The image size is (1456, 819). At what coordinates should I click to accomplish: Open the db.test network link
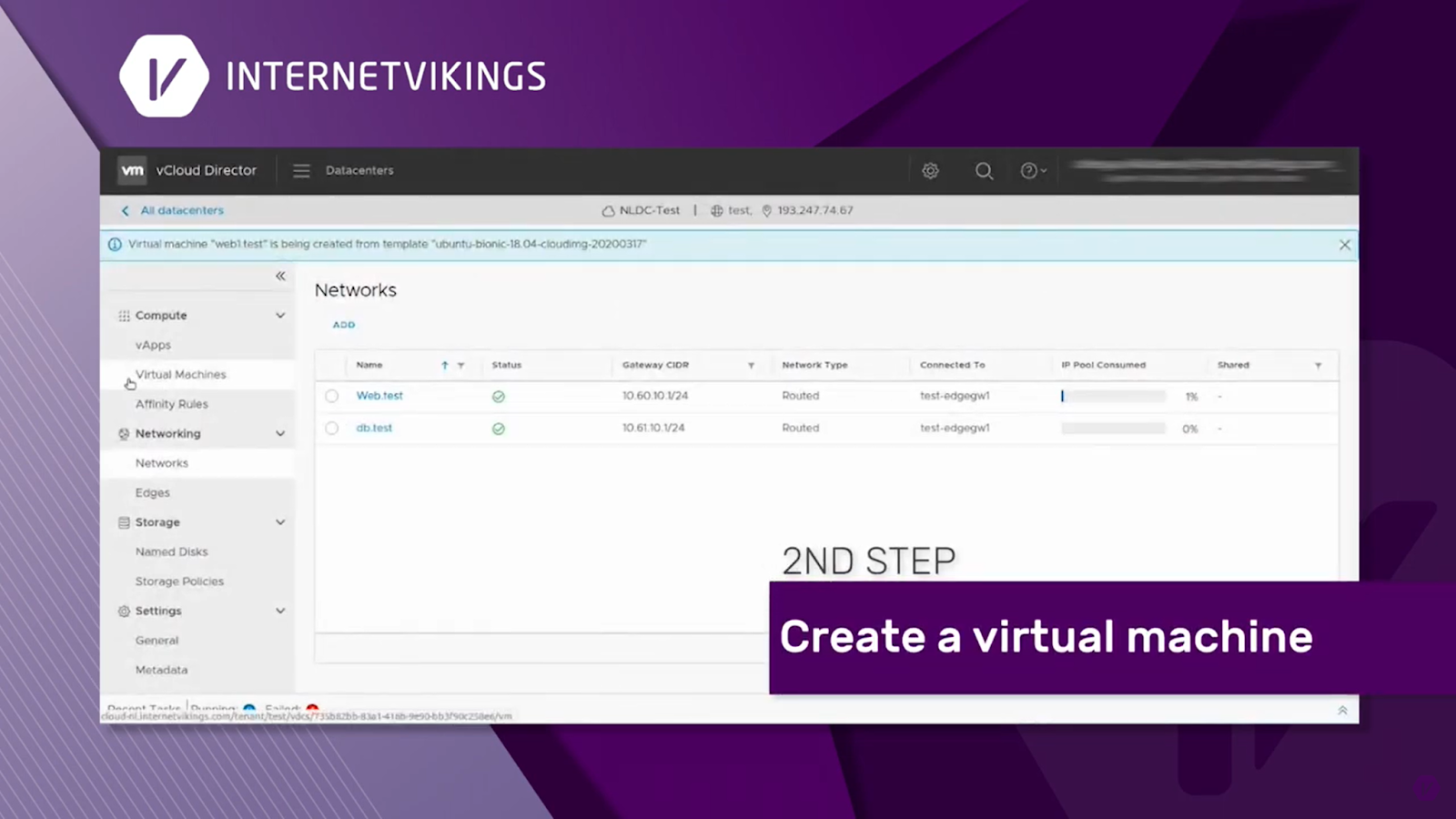[x=374, y=428]
